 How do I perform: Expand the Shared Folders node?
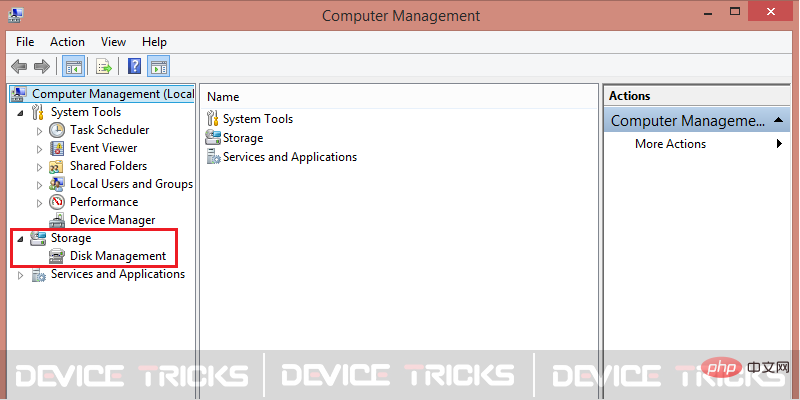pyautogui.click(x=40, y=167)
